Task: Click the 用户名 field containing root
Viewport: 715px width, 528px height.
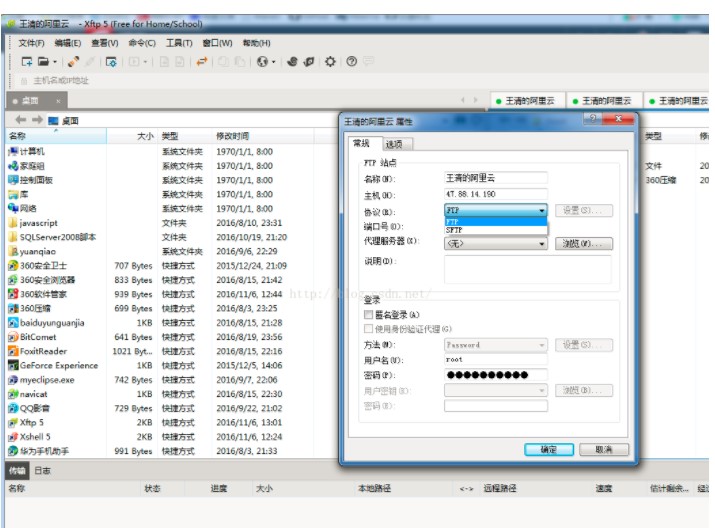Action: click(x=496, y=359)
